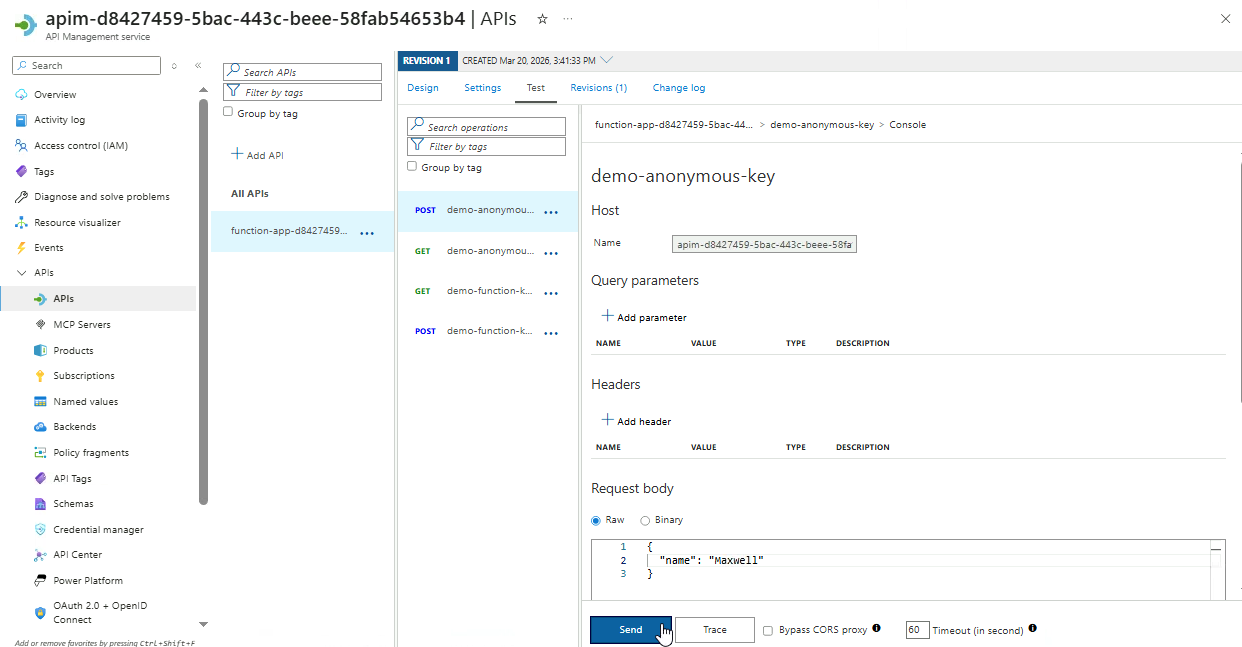The height and width of the screenshot is (647, 1242).
Task: Click the sidebar vertical scrollbar
Action: pos(204,300)
